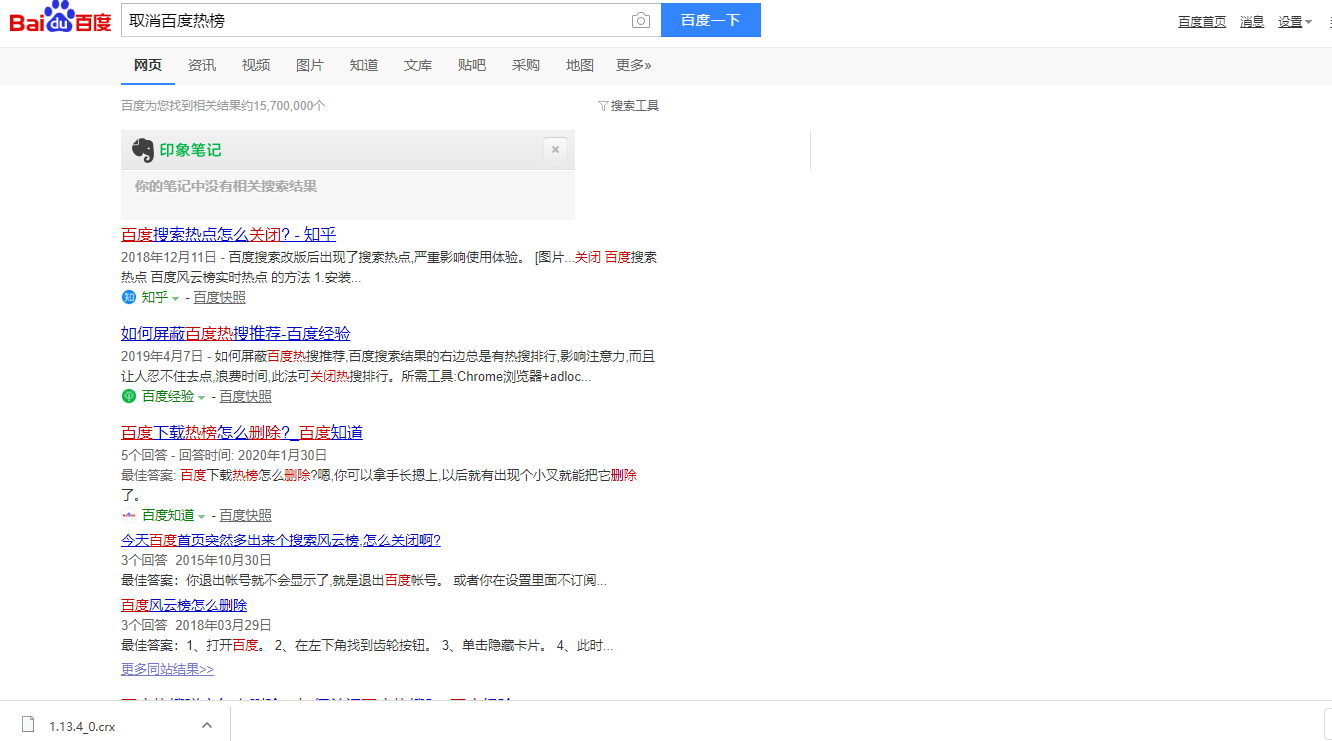Click the Baidu logo

(60, 19)
